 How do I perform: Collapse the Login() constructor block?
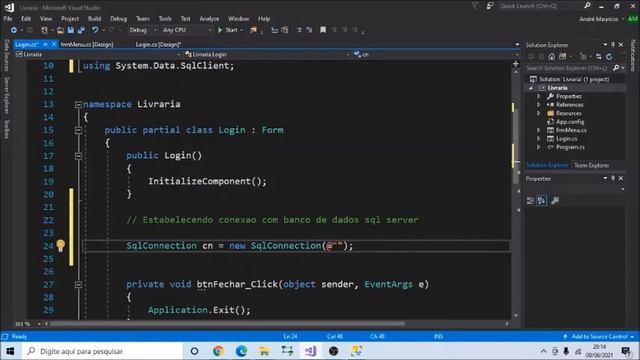[x=78, y=156]
